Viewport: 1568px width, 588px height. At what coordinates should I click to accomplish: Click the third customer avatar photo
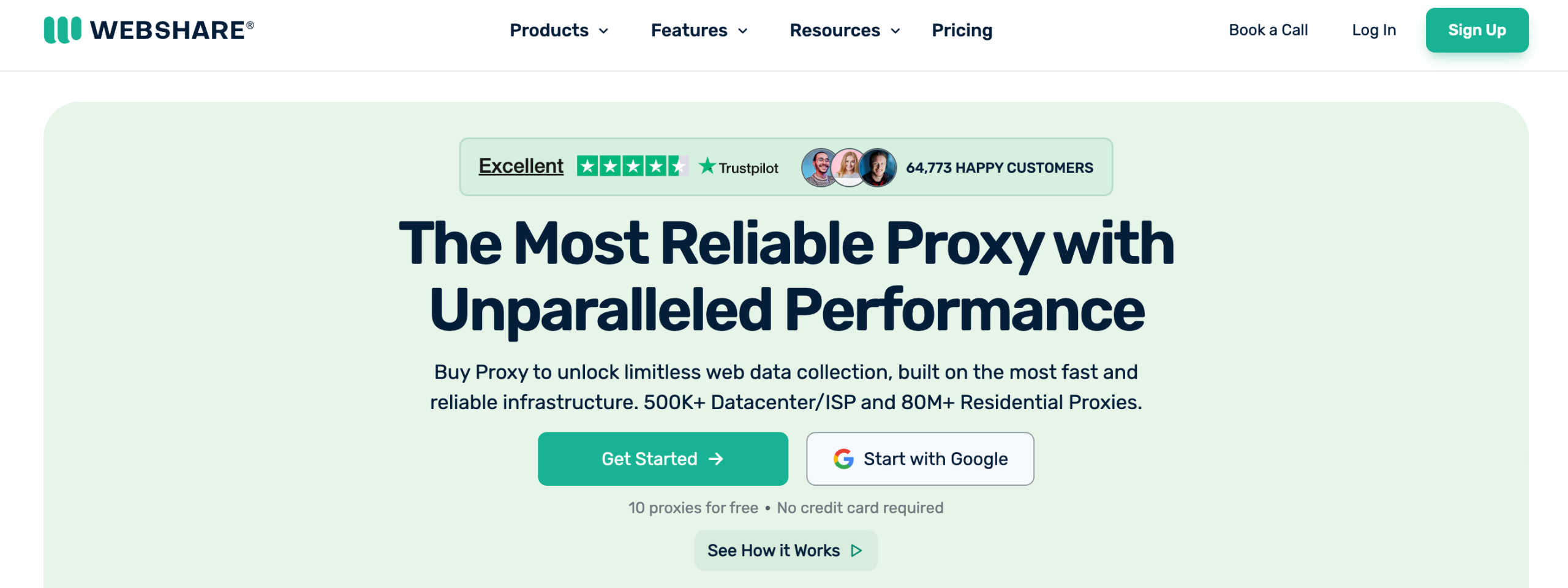[878, 167]
